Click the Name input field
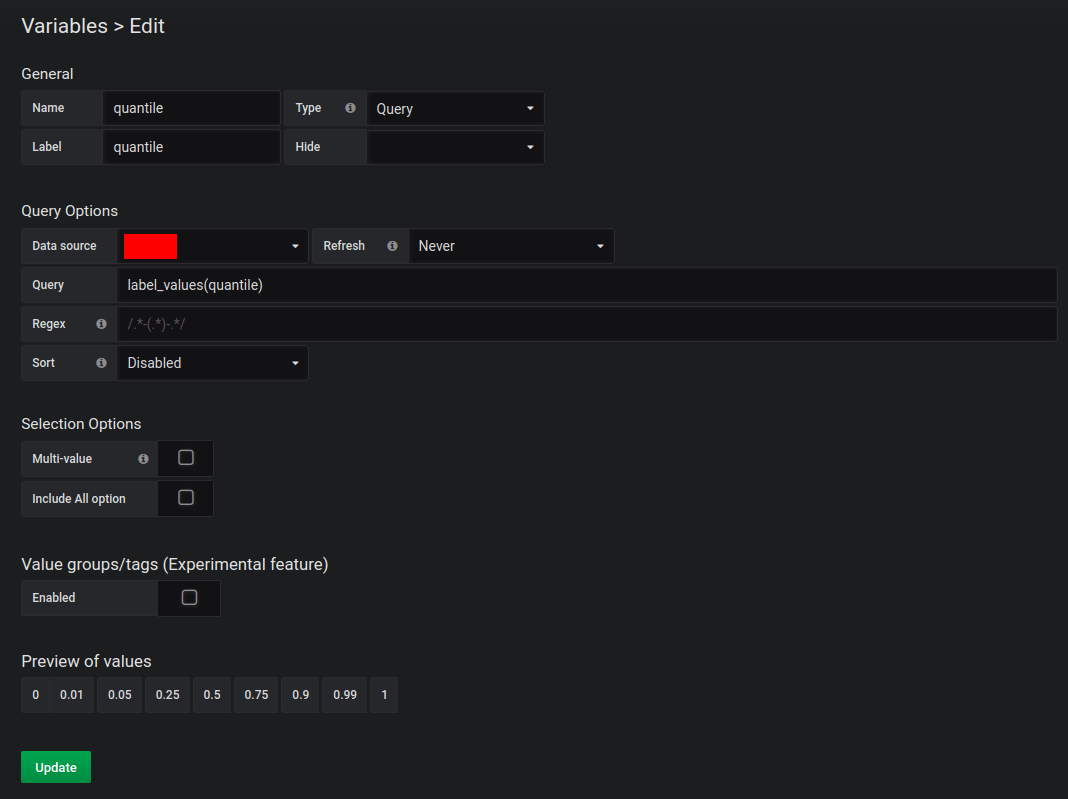This screenshot has width=1068, height=799. click(x=191, y=108)
